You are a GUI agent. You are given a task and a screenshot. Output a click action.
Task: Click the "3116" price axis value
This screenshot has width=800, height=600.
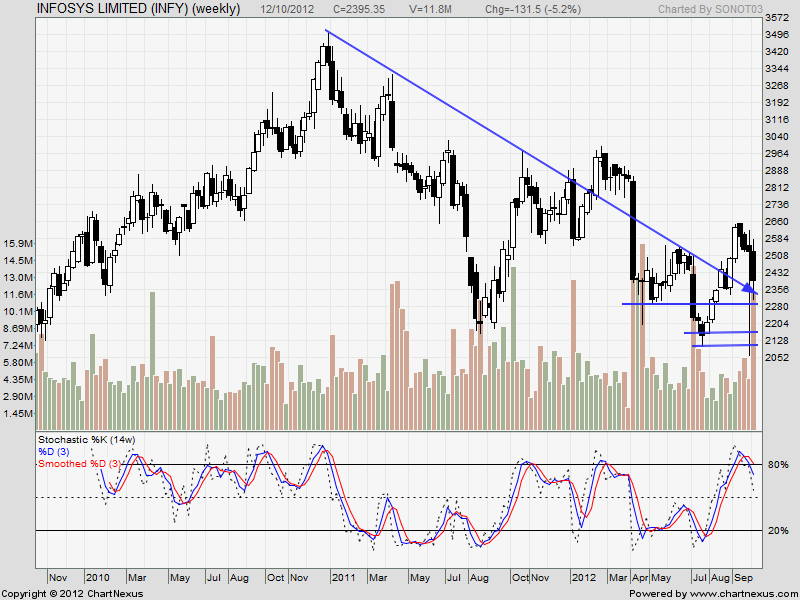(x=777, y=119)
